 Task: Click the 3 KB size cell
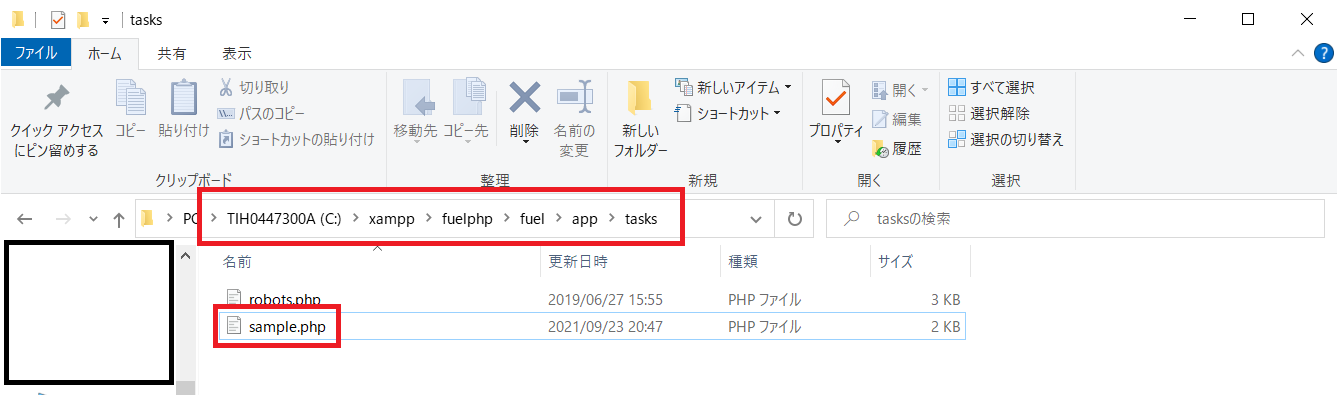(946, 299)
